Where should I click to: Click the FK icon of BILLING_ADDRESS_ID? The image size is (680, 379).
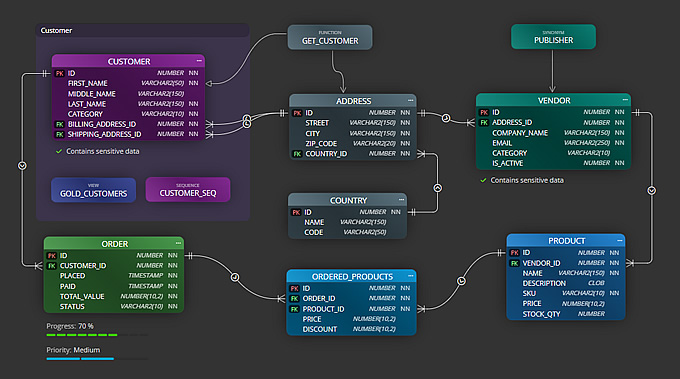pos(59,124)
